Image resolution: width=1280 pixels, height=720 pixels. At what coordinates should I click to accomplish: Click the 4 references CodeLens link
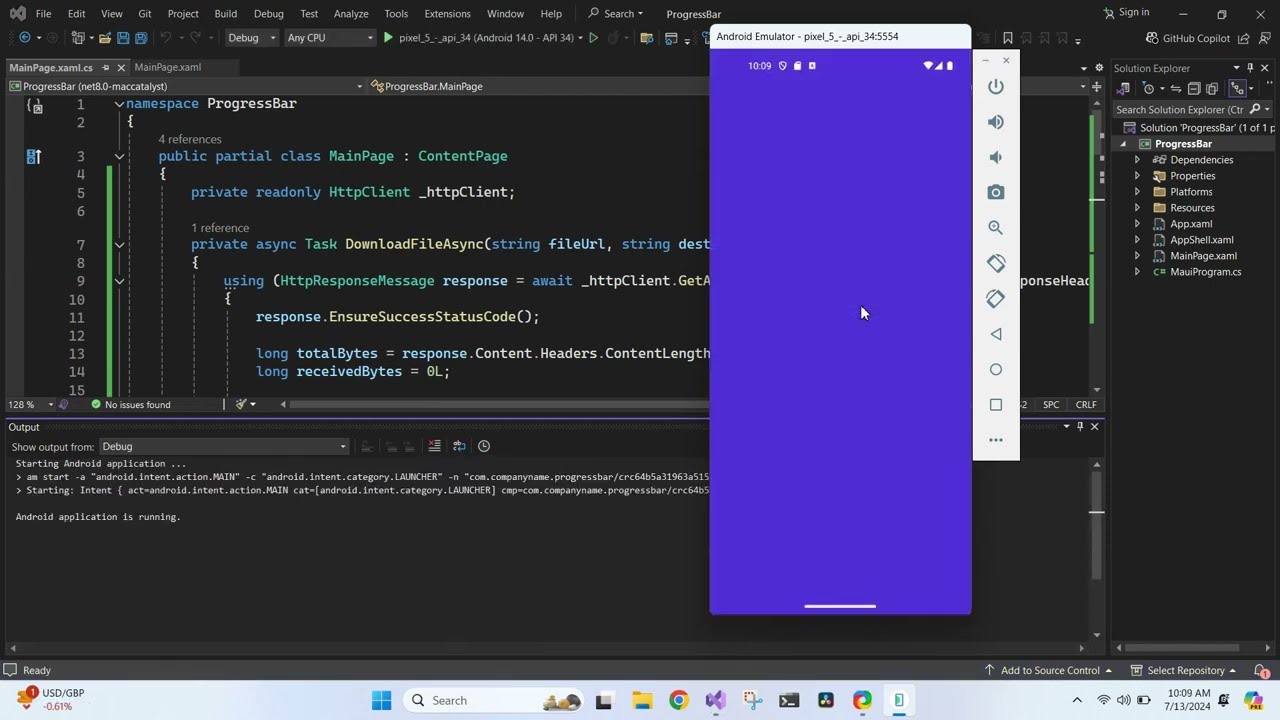click(190, 139)
